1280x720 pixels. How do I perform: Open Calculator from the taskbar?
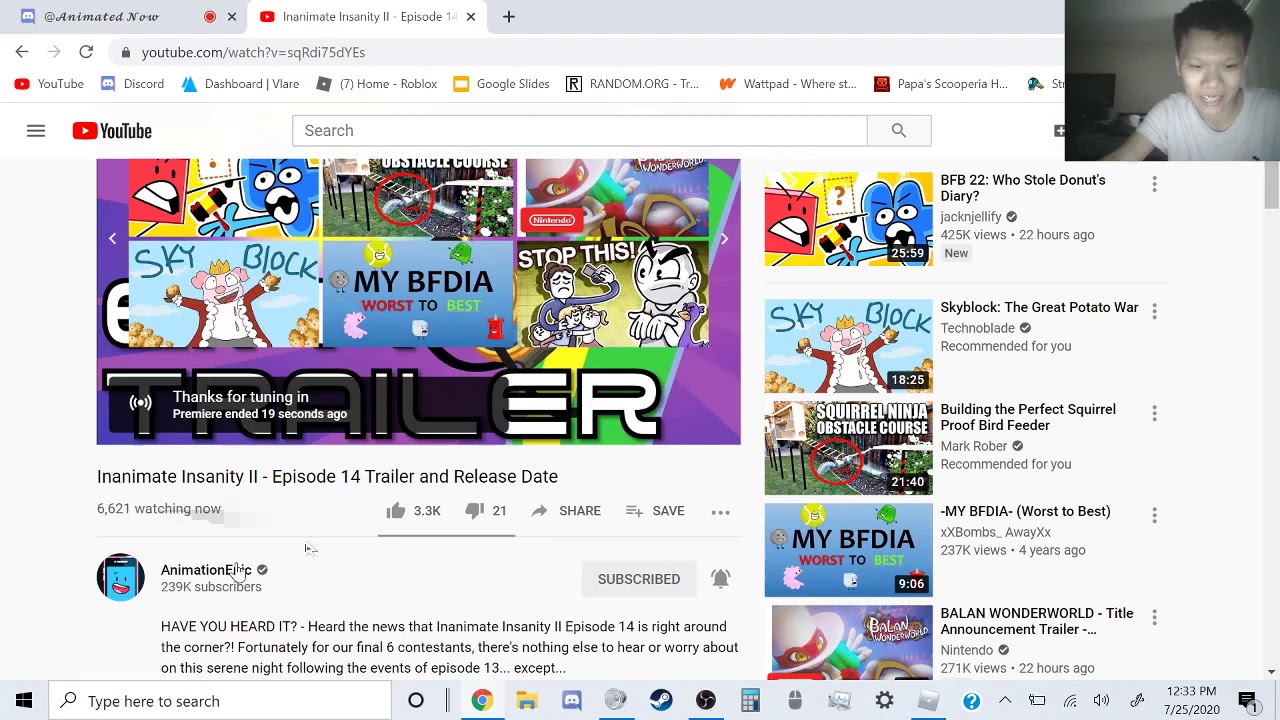point(750,701)
